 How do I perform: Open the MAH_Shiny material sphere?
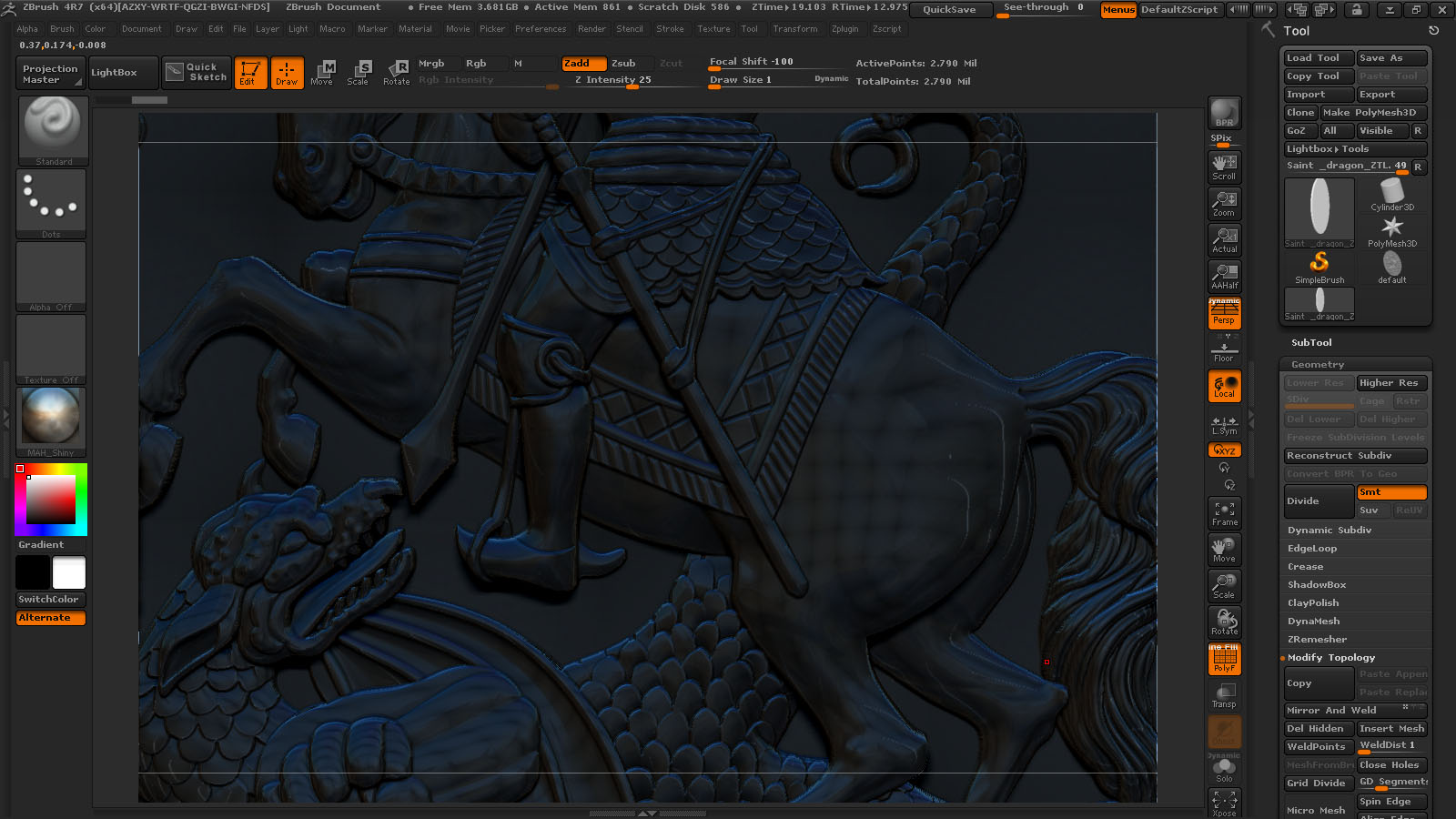(51, 422)
